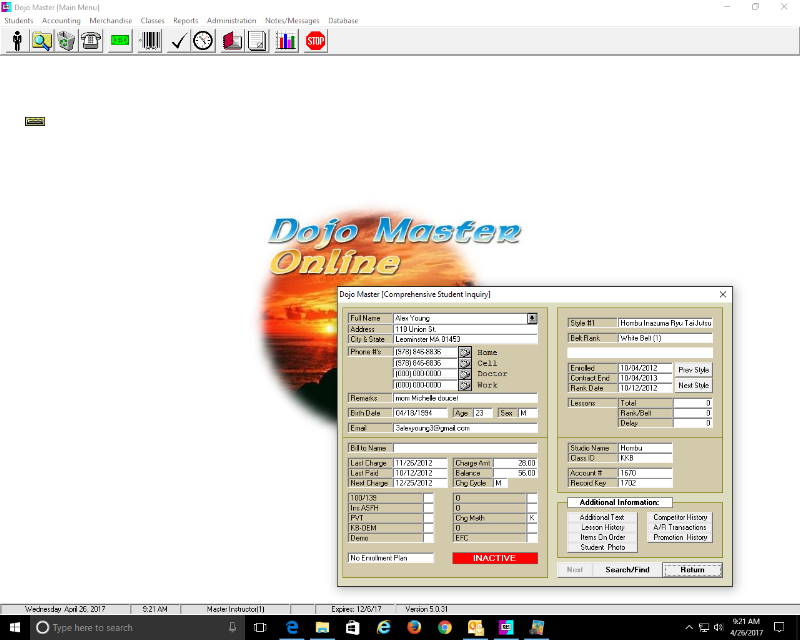Click the Windows Start button
The height and width of the screenshot is (640, 800).
[15, 627]
